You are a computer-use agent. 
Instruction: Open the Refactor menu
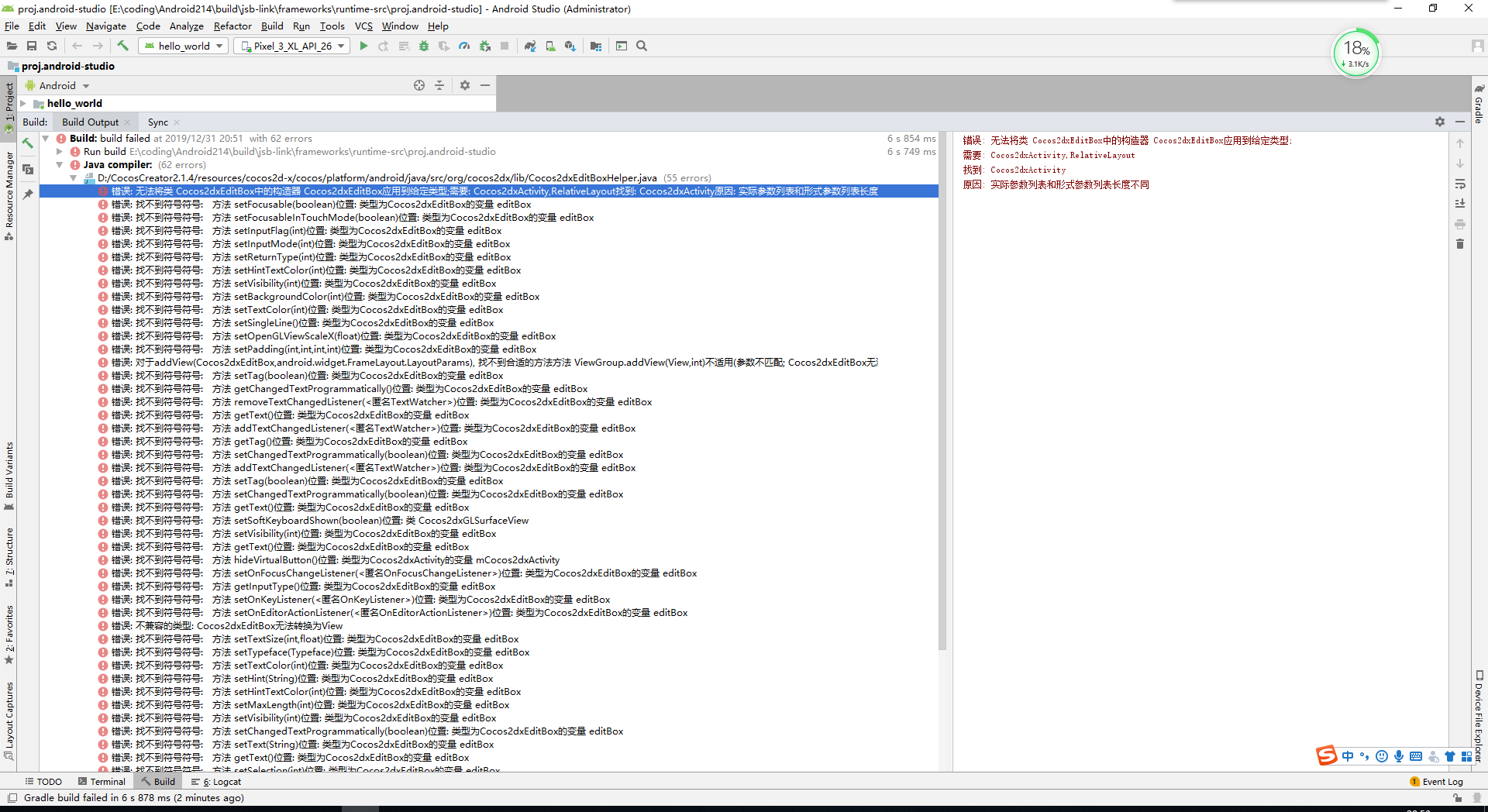232,26
